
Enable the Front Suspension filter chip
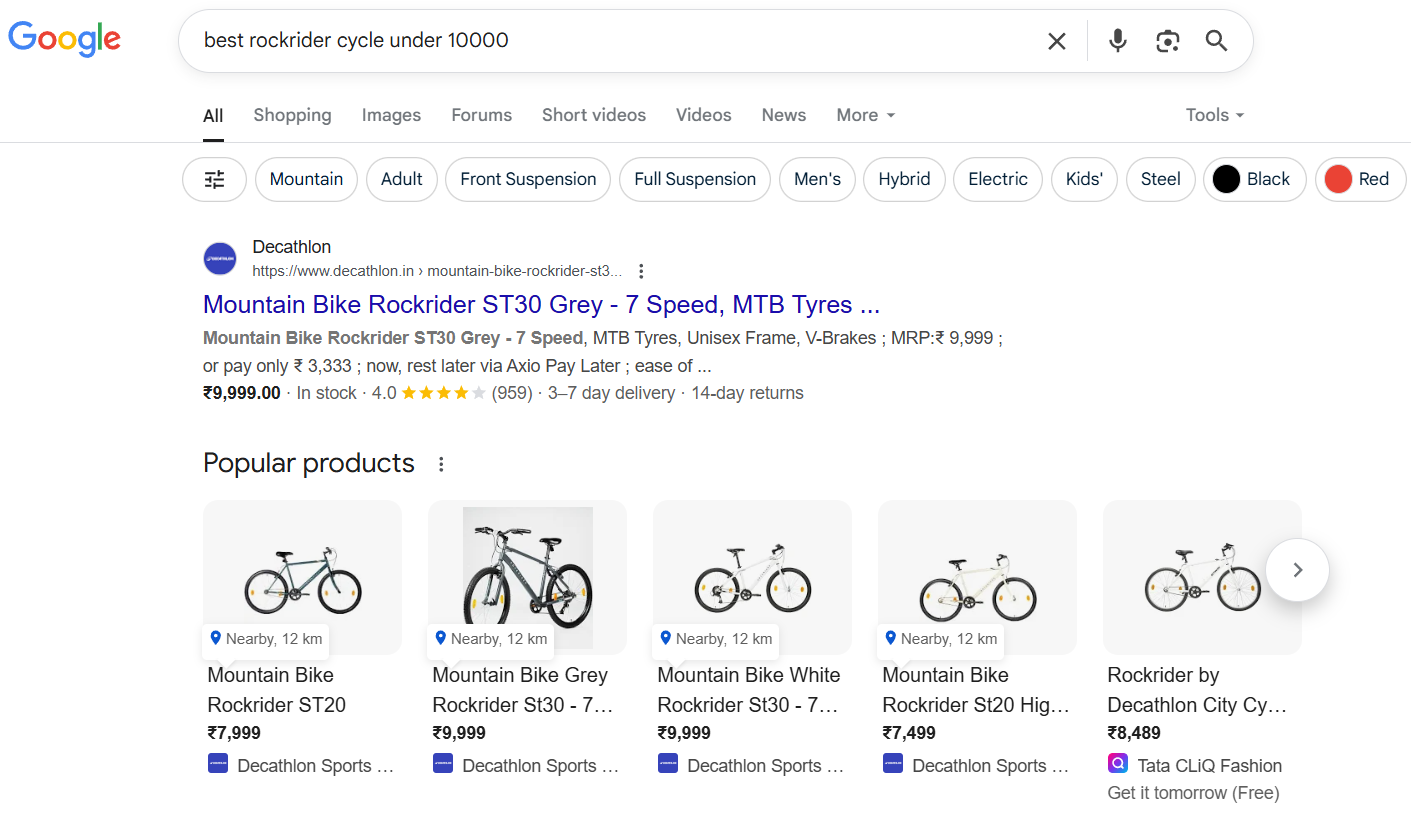tap(528, 180)
